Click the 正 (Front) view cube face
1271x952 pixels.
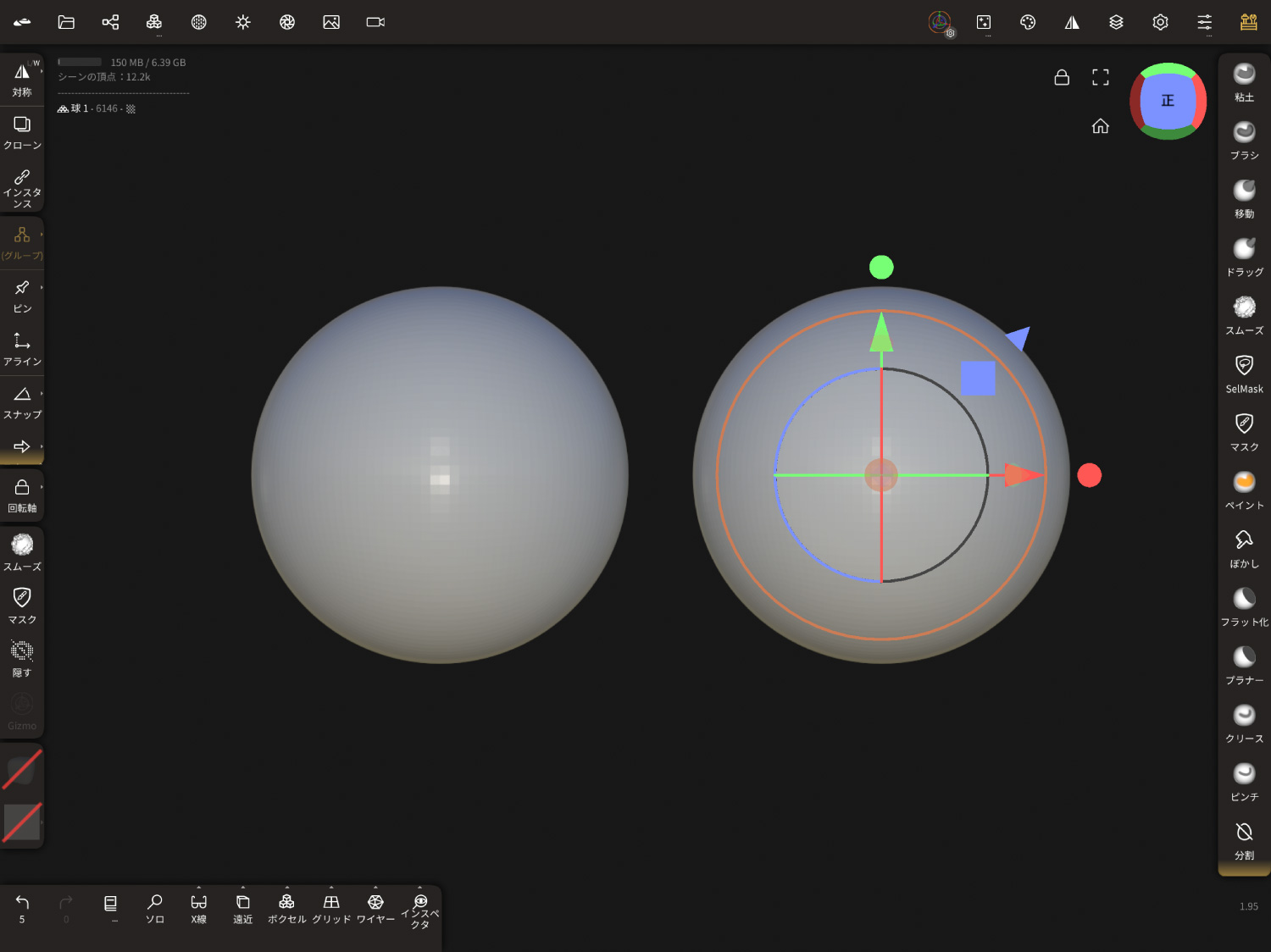point(1168,101)
